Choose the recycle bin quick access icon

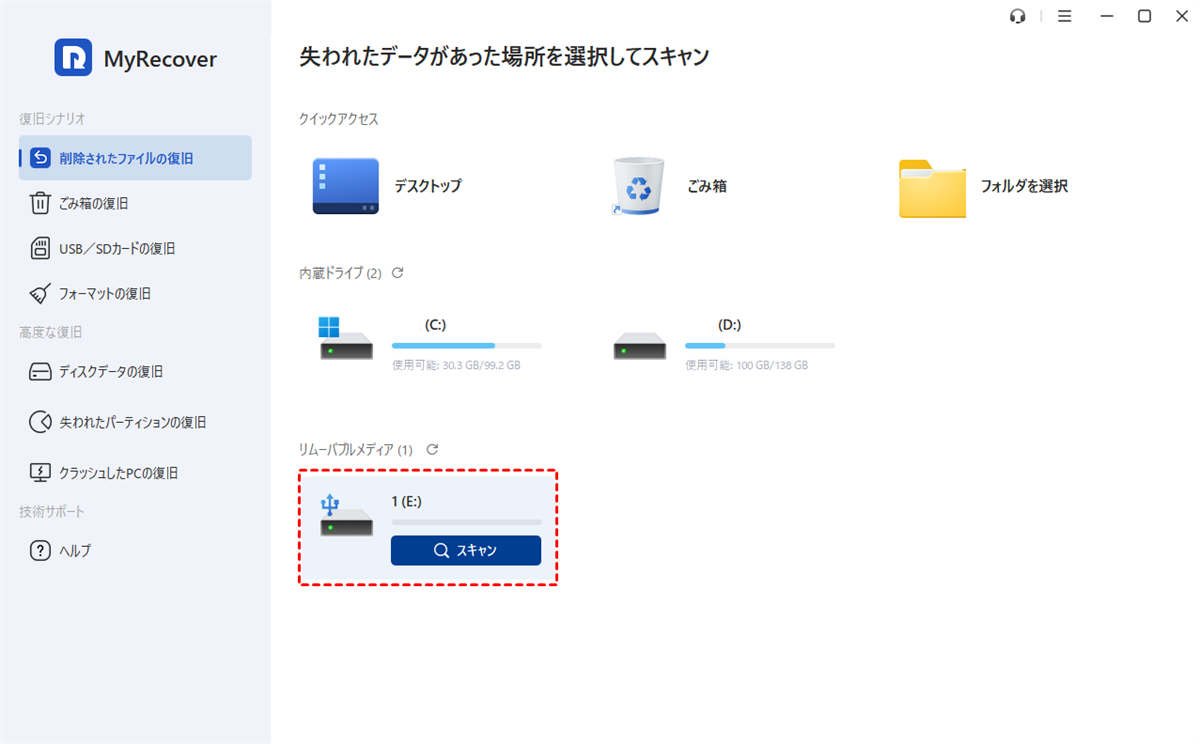pyautogui.click(x=638, y=186)
